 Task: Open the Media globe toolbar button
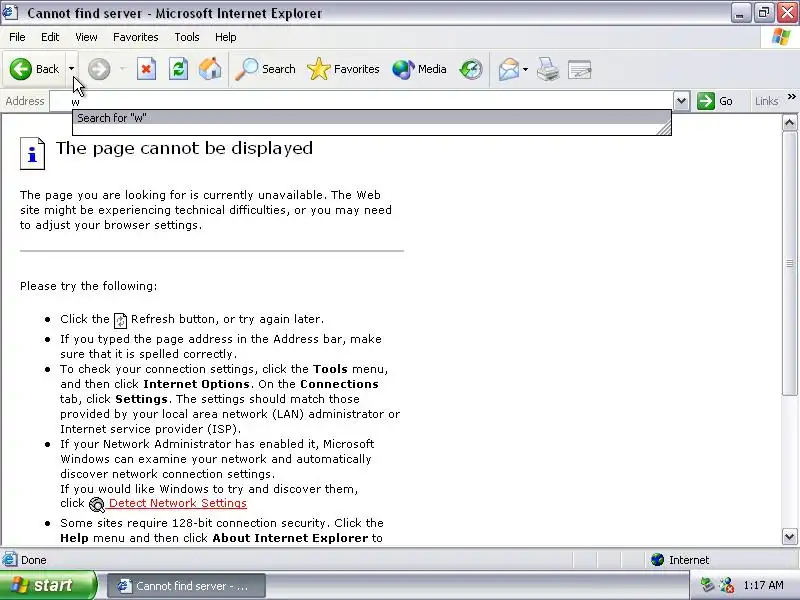coord(419,69)
